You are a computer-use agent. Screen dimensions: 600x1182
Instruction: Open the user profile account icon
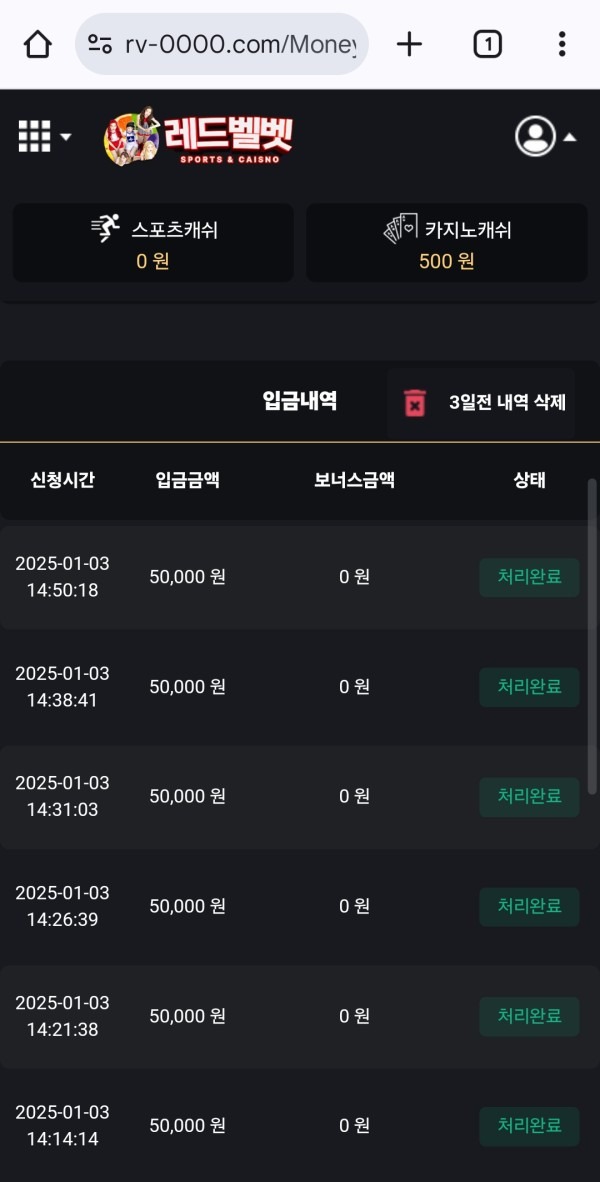(x=535, y=137)
